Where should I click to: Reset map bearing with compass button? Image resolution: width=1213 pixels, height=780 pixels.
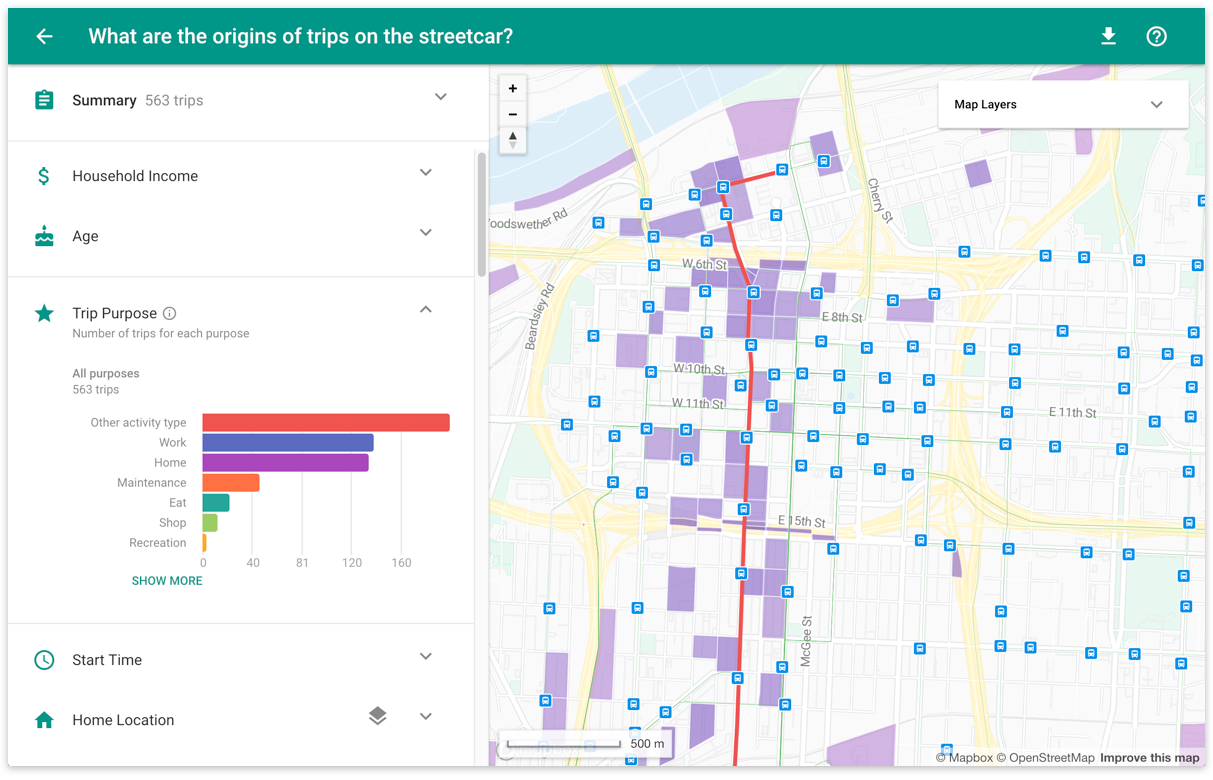coord(513,140)
